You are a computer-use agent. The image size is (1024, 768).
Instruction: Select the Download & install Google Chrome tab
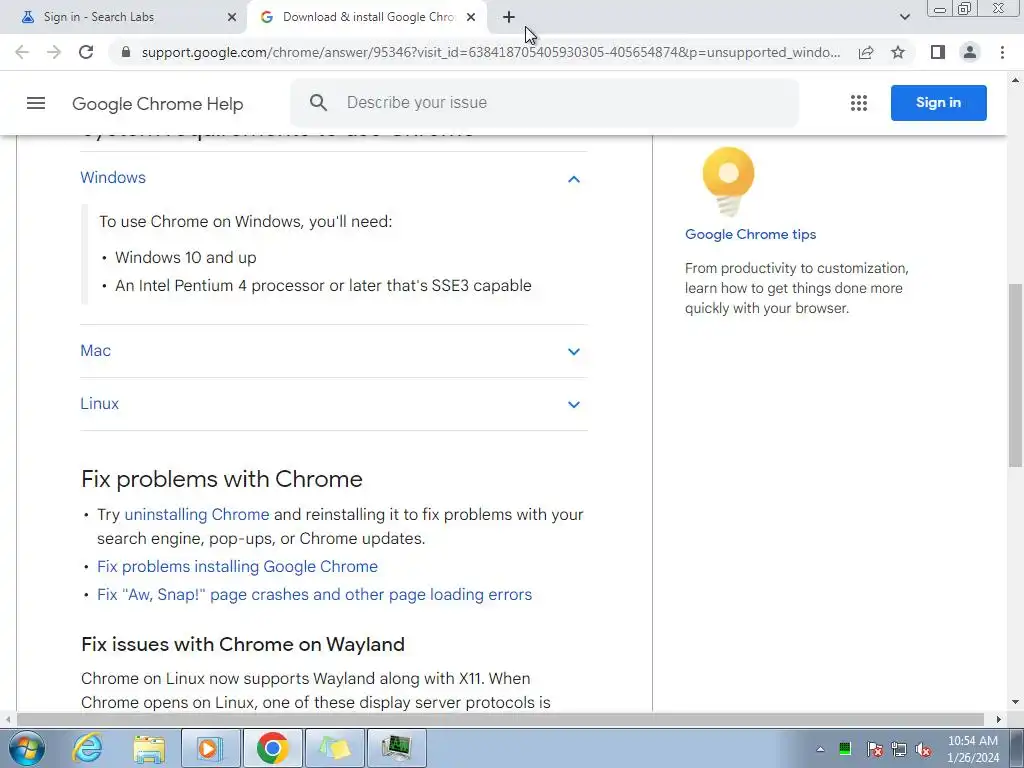pos(368,17)
